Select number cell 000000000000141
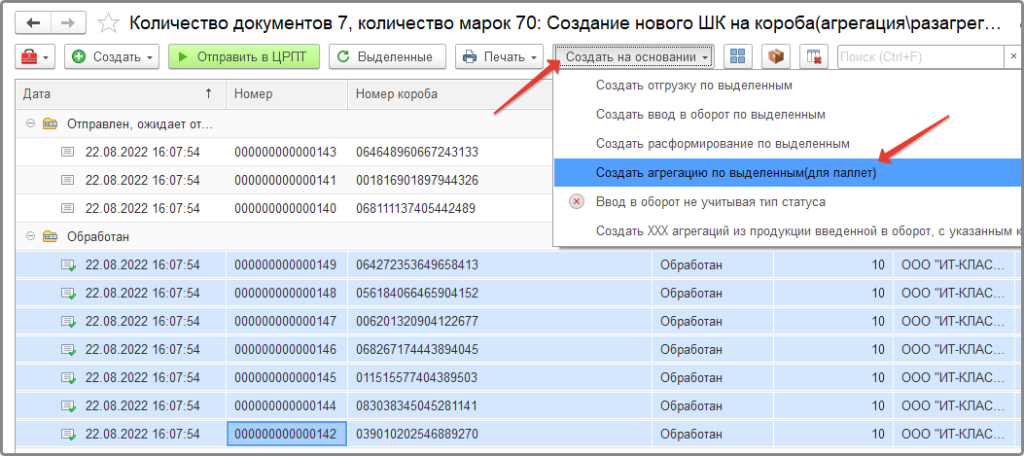This screenshot has height=456, width=1024. coord(285,180)
